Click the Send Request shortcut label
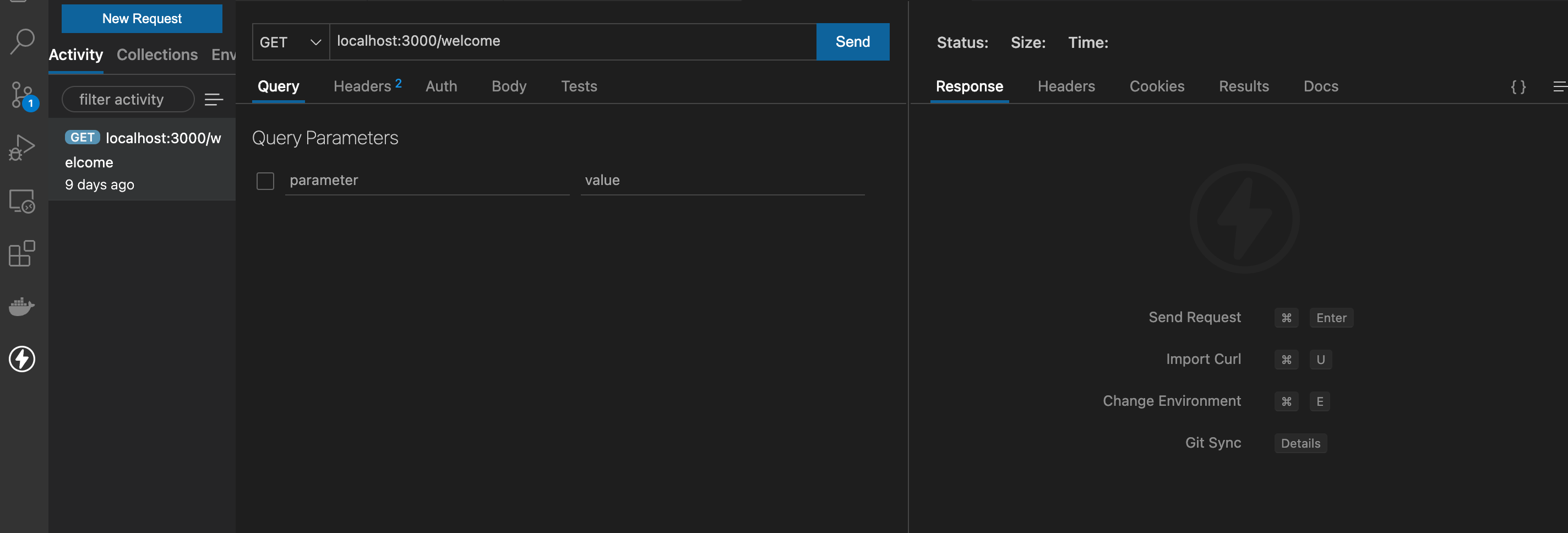The image size is (1568, 533). 1194,318
